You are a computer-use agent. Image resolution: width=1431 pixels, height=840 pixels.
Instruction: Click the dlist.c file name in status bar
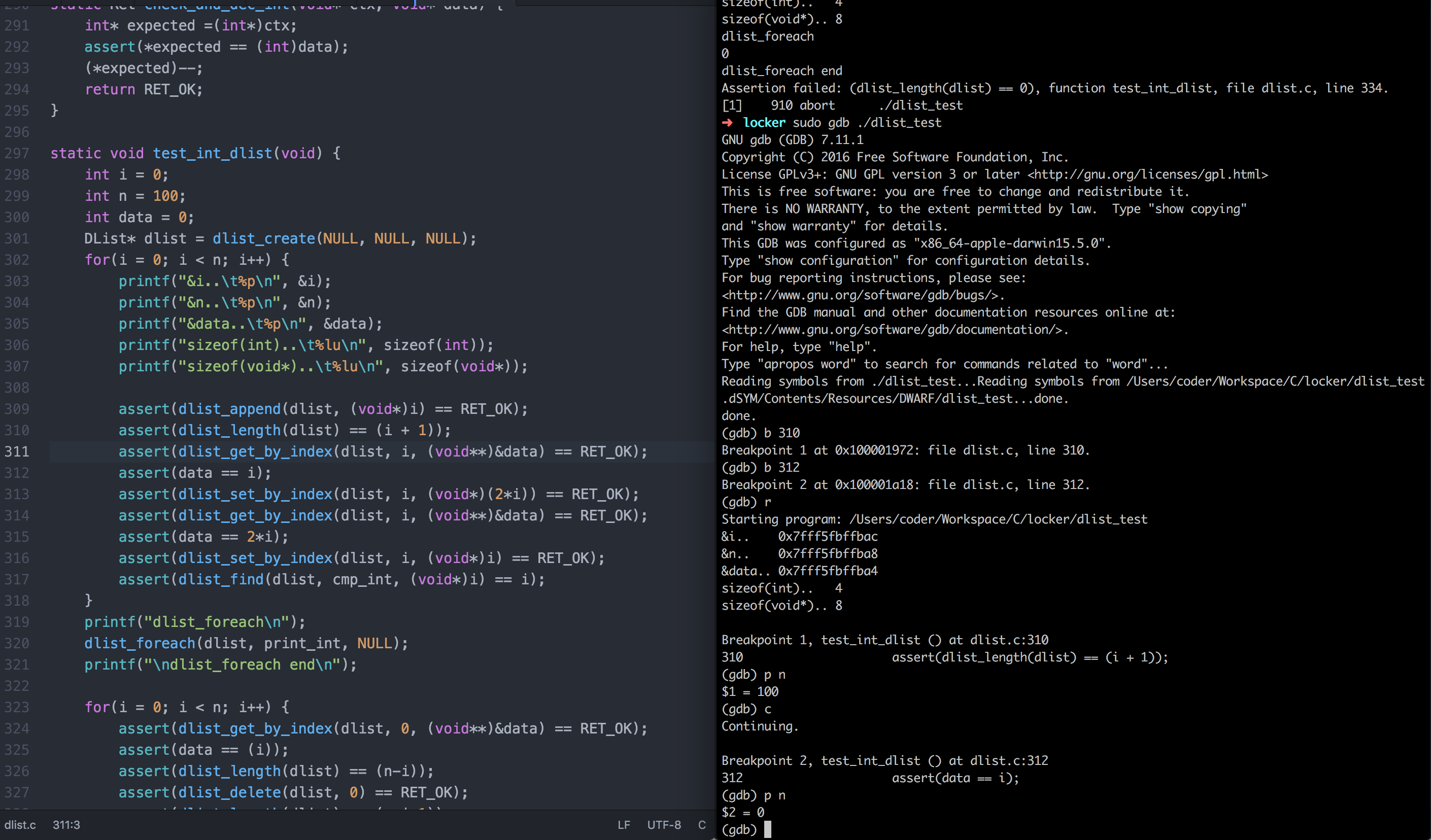(x=20, y=825)
